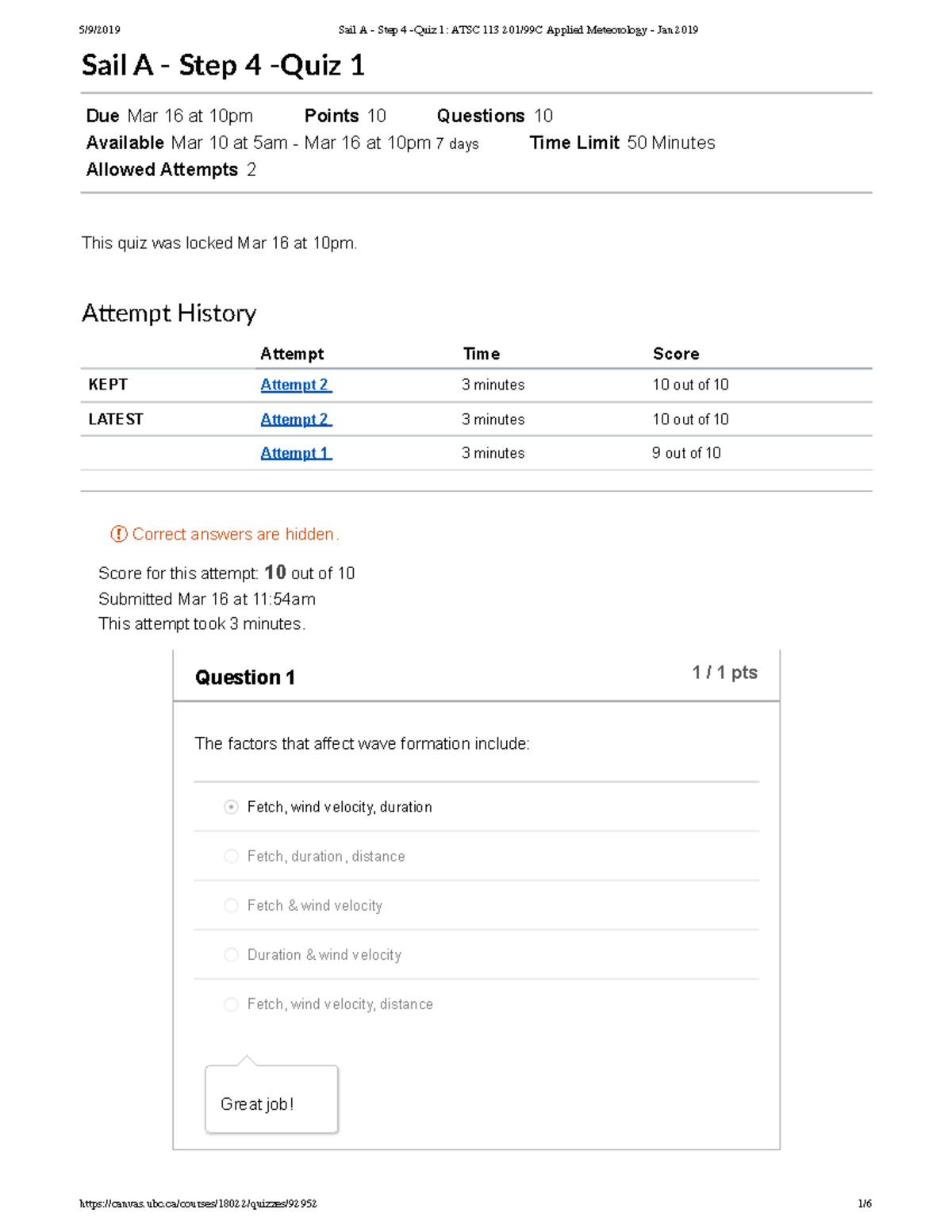This screenshot has width=952, height=1232.
Task: Pick 'Duration & wind velocity' radio option
Action: pyautogui.click(x=231, y=954)
